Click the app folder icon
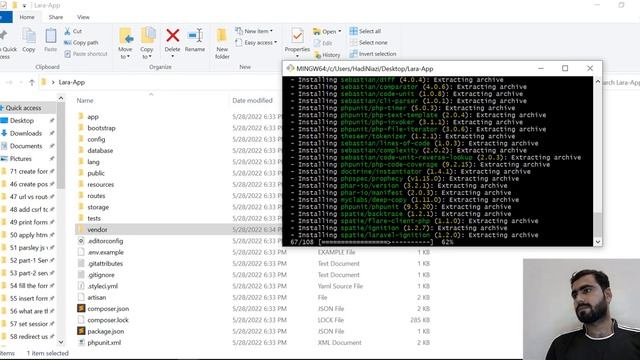Screen dimensions: 640x360 (x=81, y=116)
